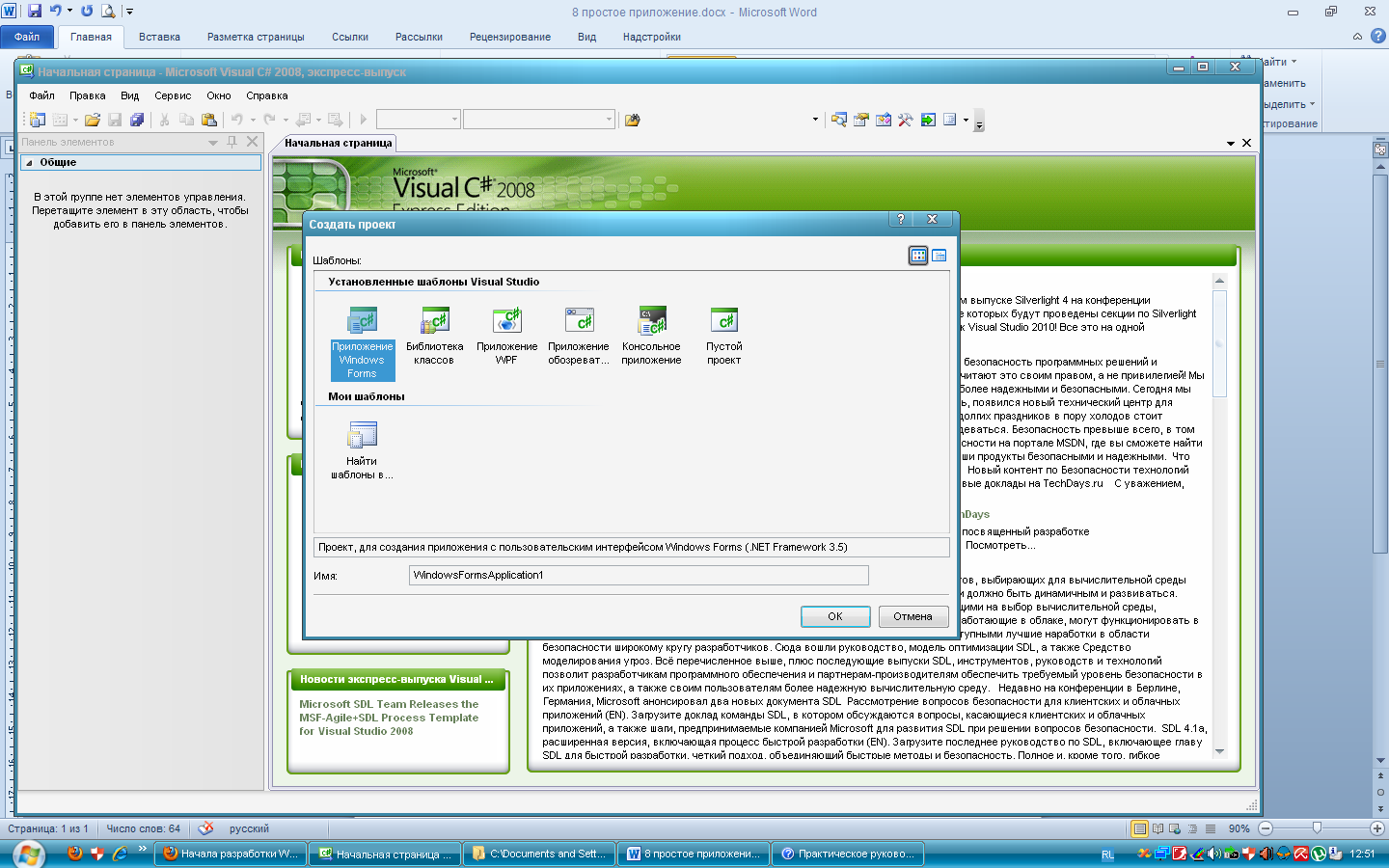Open the Правка menu in Visual C#
The width and height of the screenshot is (1389, 868).
coord(87,95)
